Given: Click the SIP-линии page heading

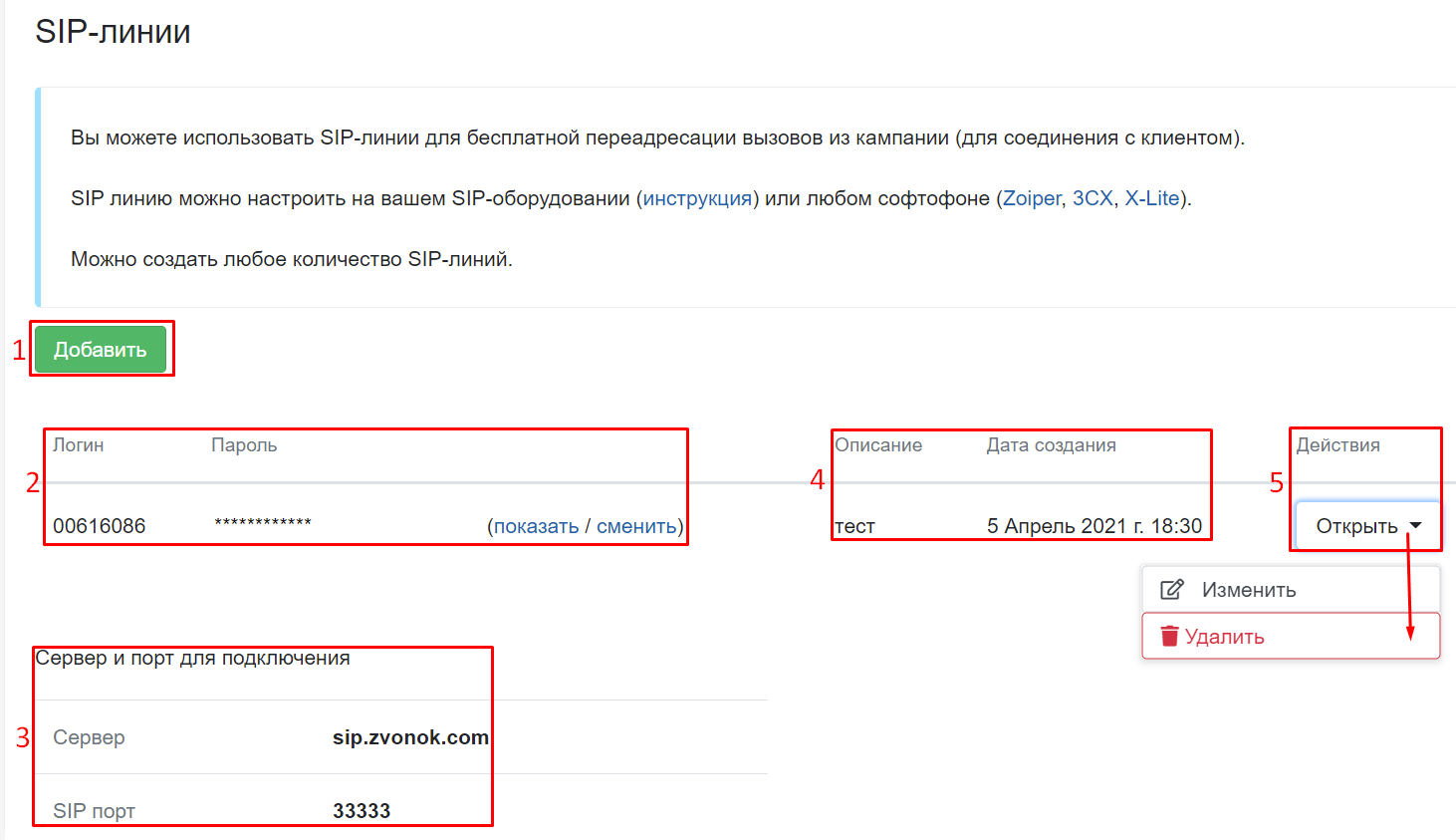Looking at the screenshot, I should (x=114, y=32).
